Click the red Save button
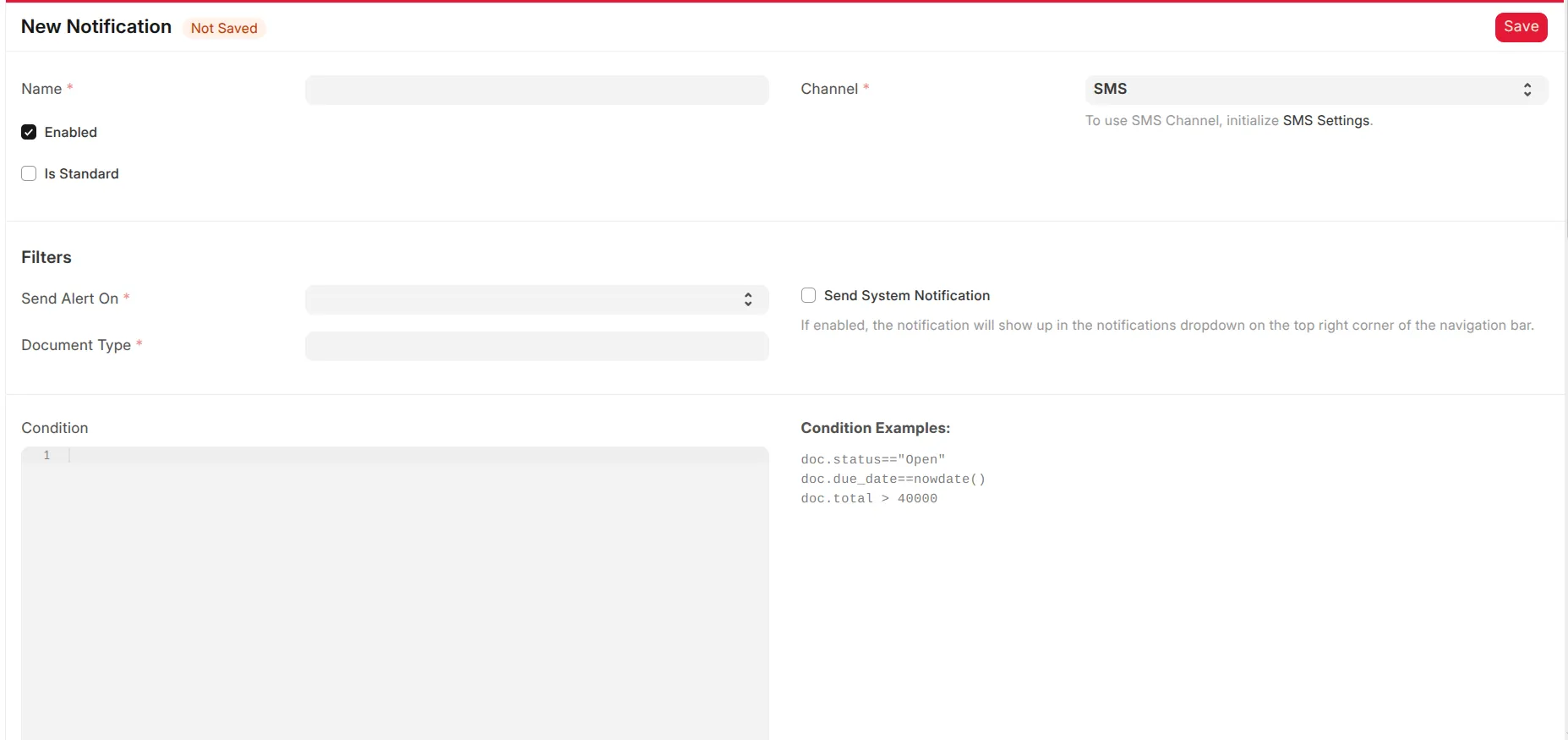 [x=1520, y=27]
